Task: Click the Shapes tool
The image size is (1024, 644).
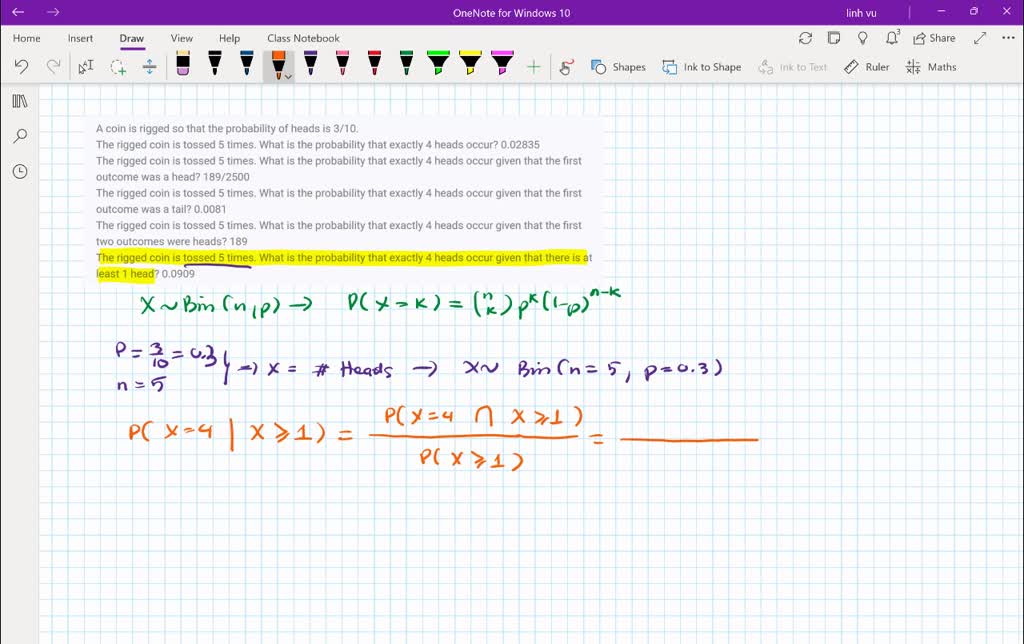Action: click(x=618, y=66)
